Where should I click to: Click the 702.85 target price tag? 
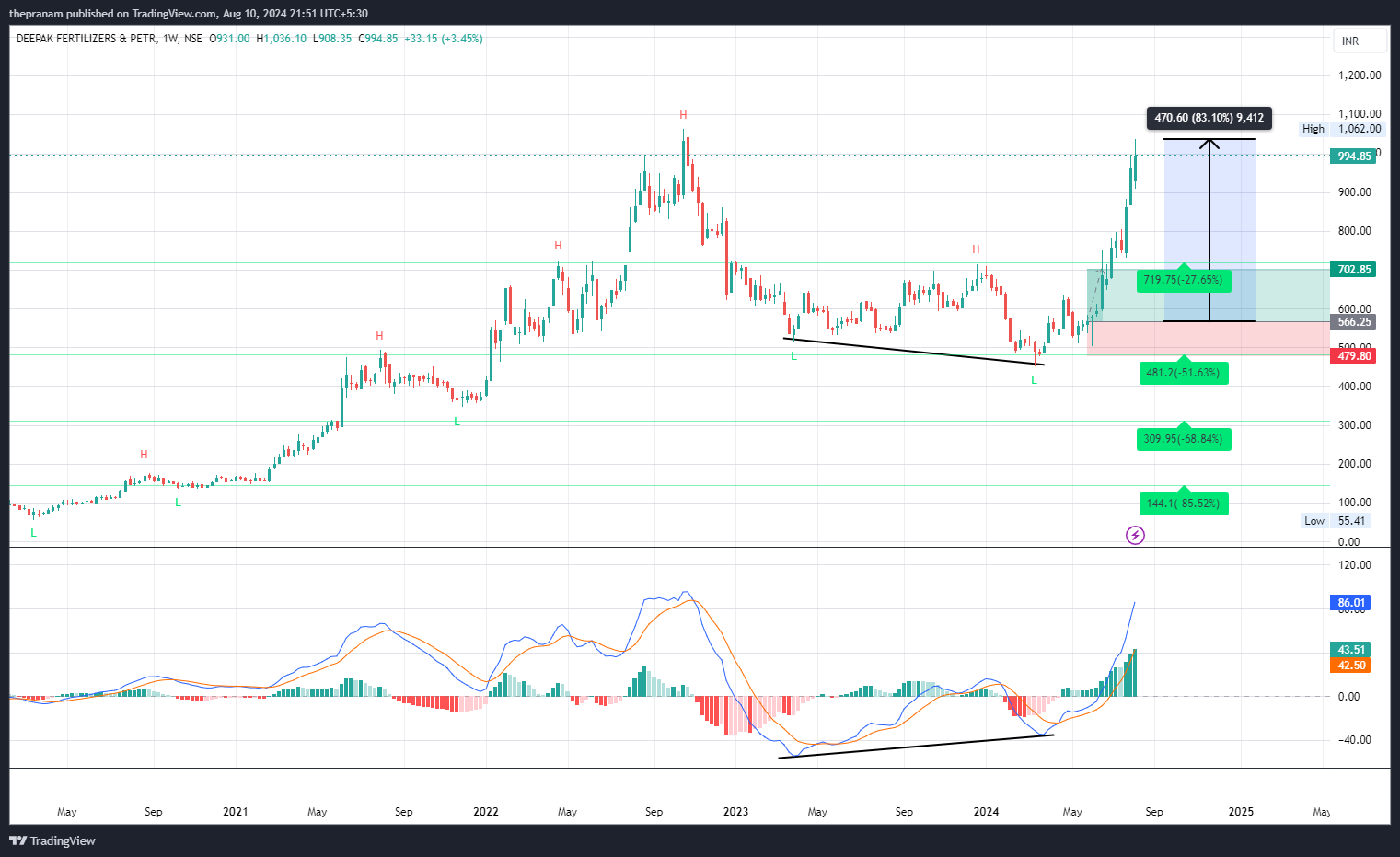click(x=1354, y=270)
